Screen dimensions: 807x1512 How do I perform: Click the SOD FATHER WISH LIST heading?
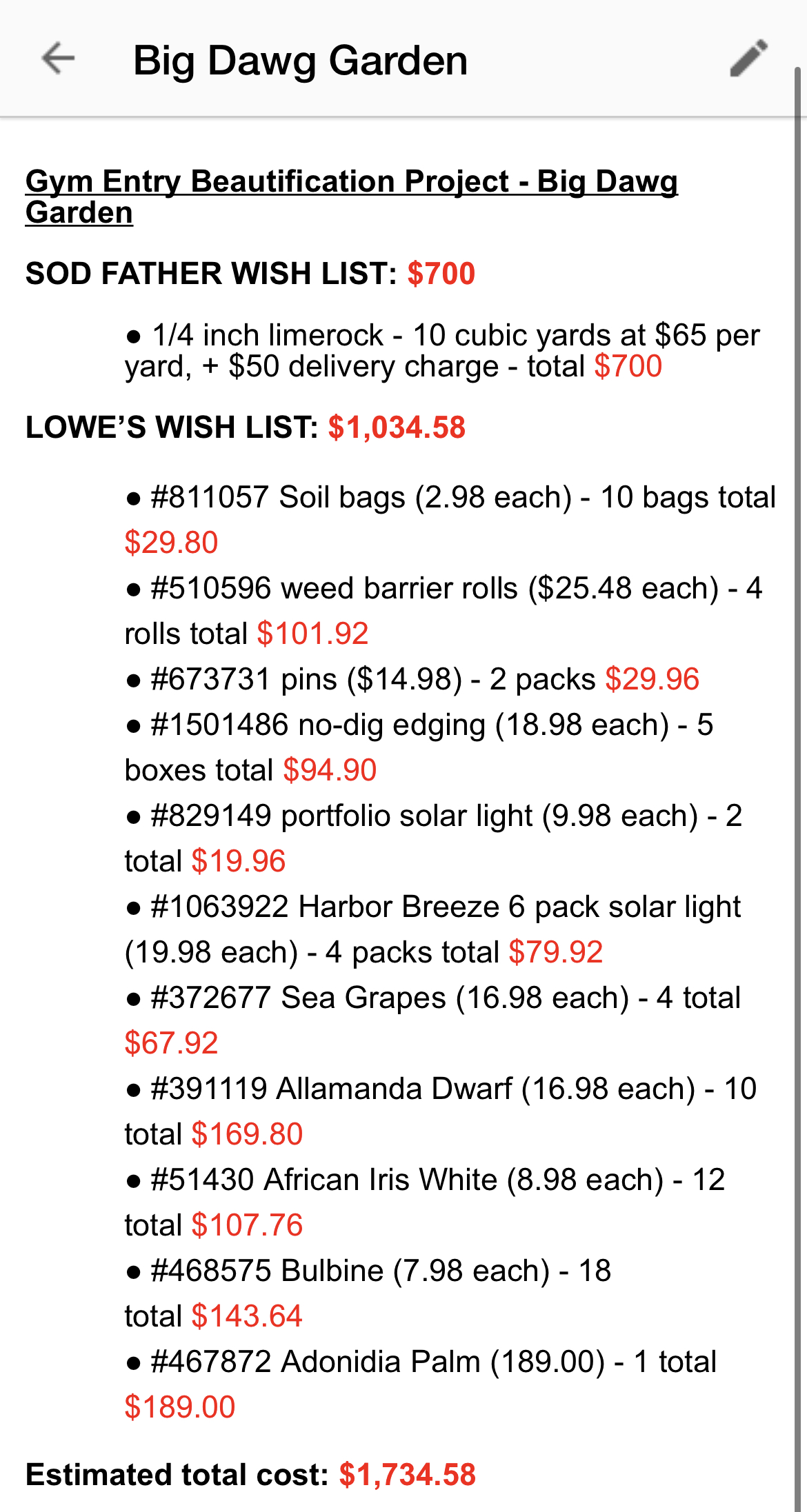click(211, 274)
